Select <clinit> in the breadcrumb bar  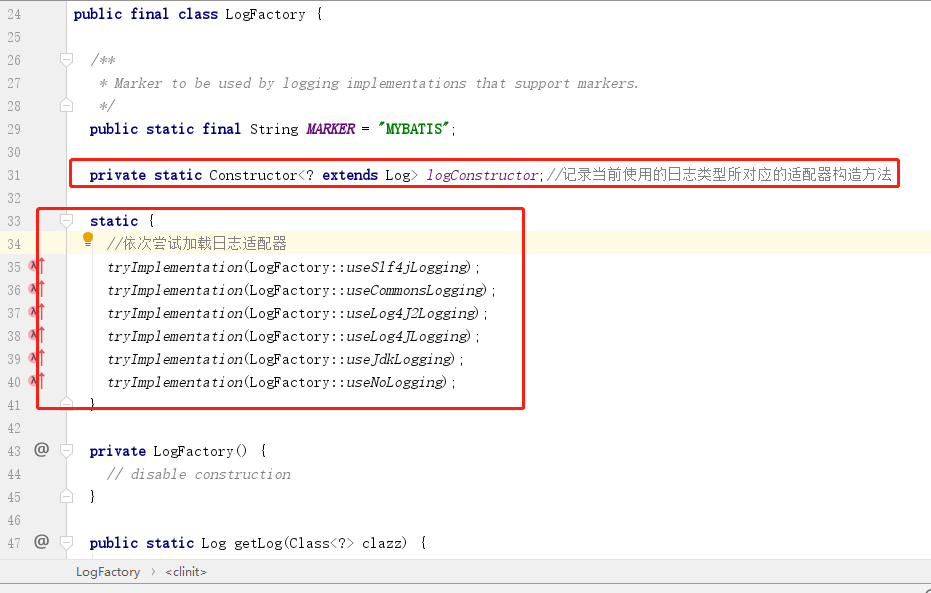click(186, 572)
